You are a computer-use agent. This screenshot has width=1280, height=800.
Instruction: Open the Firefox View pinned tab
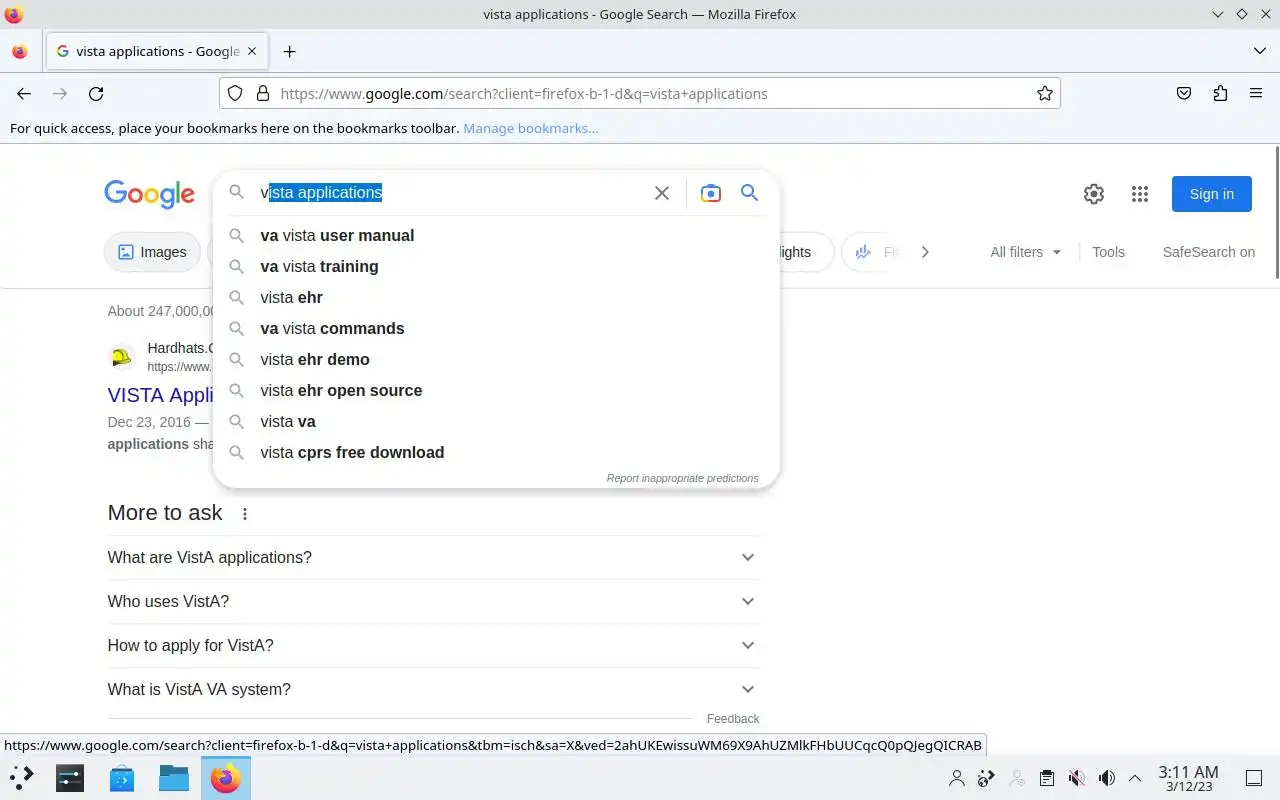coord(20,51)
